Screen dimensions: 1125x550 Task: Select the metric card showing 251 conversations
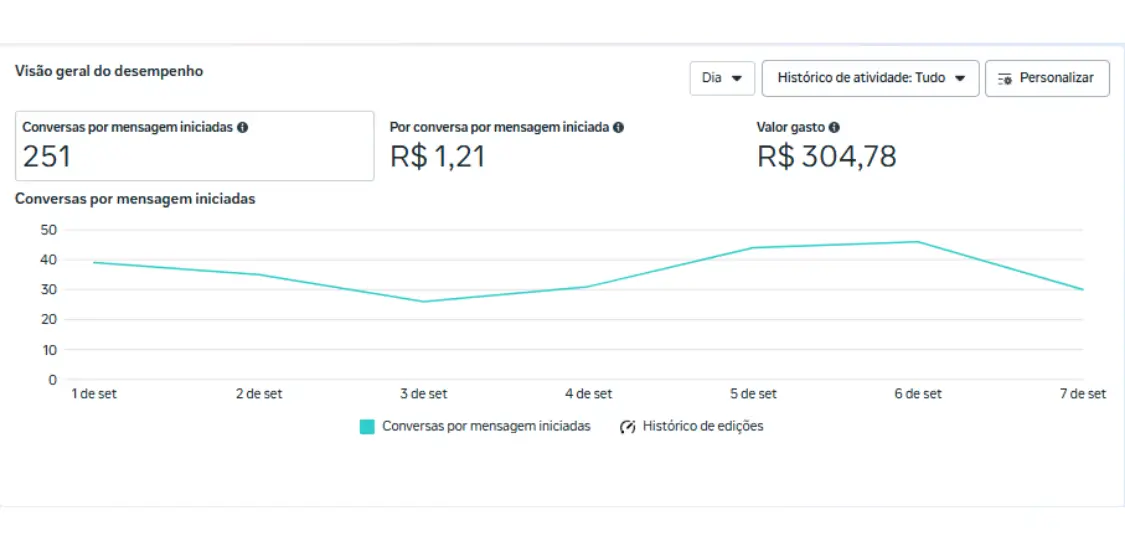point(194,146)
